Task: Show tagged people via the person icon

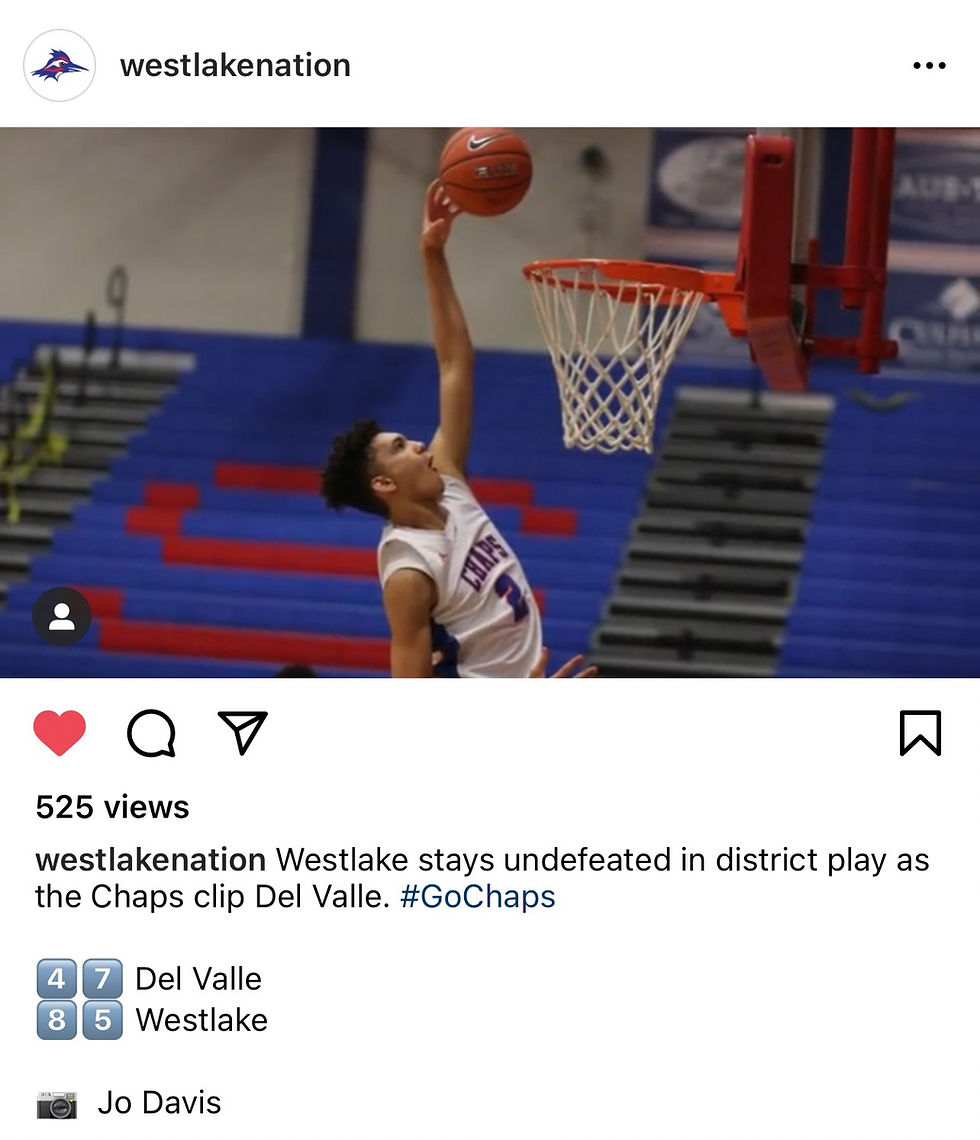Action: tap(62, 617)
